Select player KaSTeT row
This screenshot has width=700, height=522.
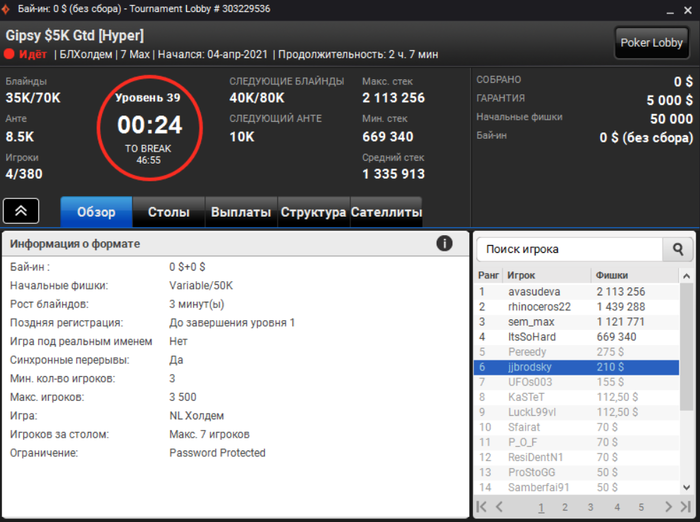click(x=576, y=397)
